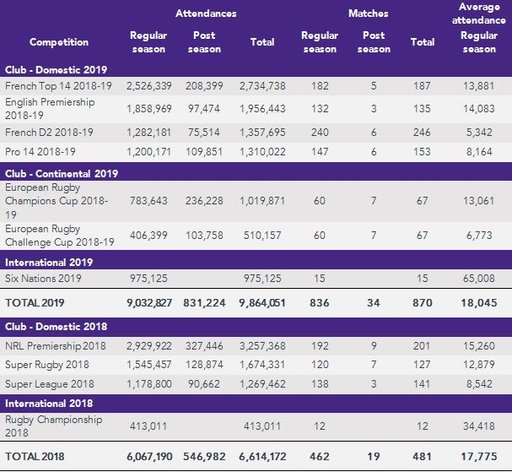Viewport: 512px width, 472px height.
Task: Click the Matches group header
Action: [368, 13]
